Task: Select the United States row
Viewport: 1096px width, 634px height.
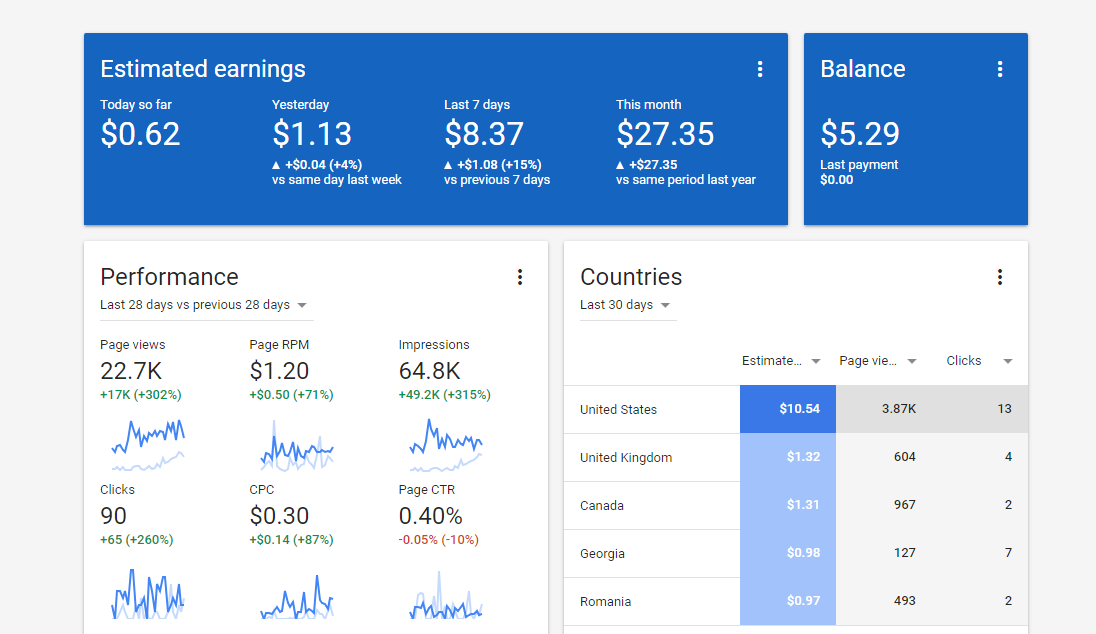Action: (x=619, y=409)
